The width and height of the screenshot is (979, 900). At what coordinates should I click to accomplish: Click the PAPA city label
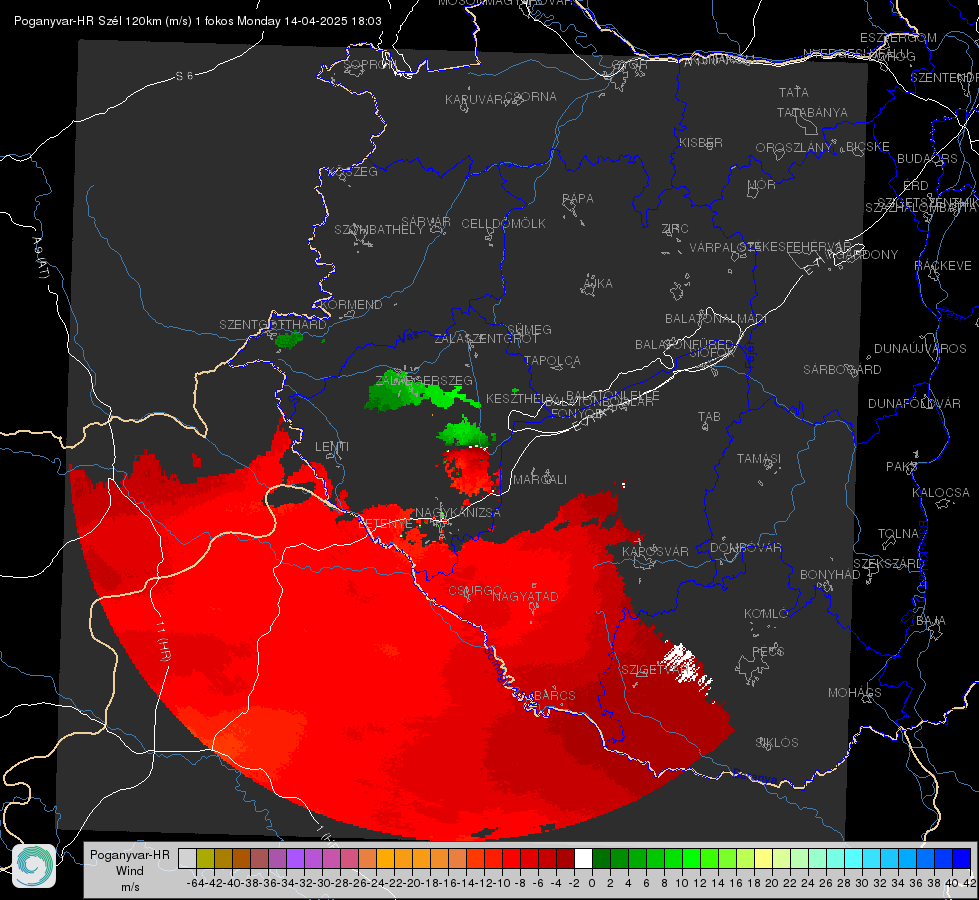(578, 199)
